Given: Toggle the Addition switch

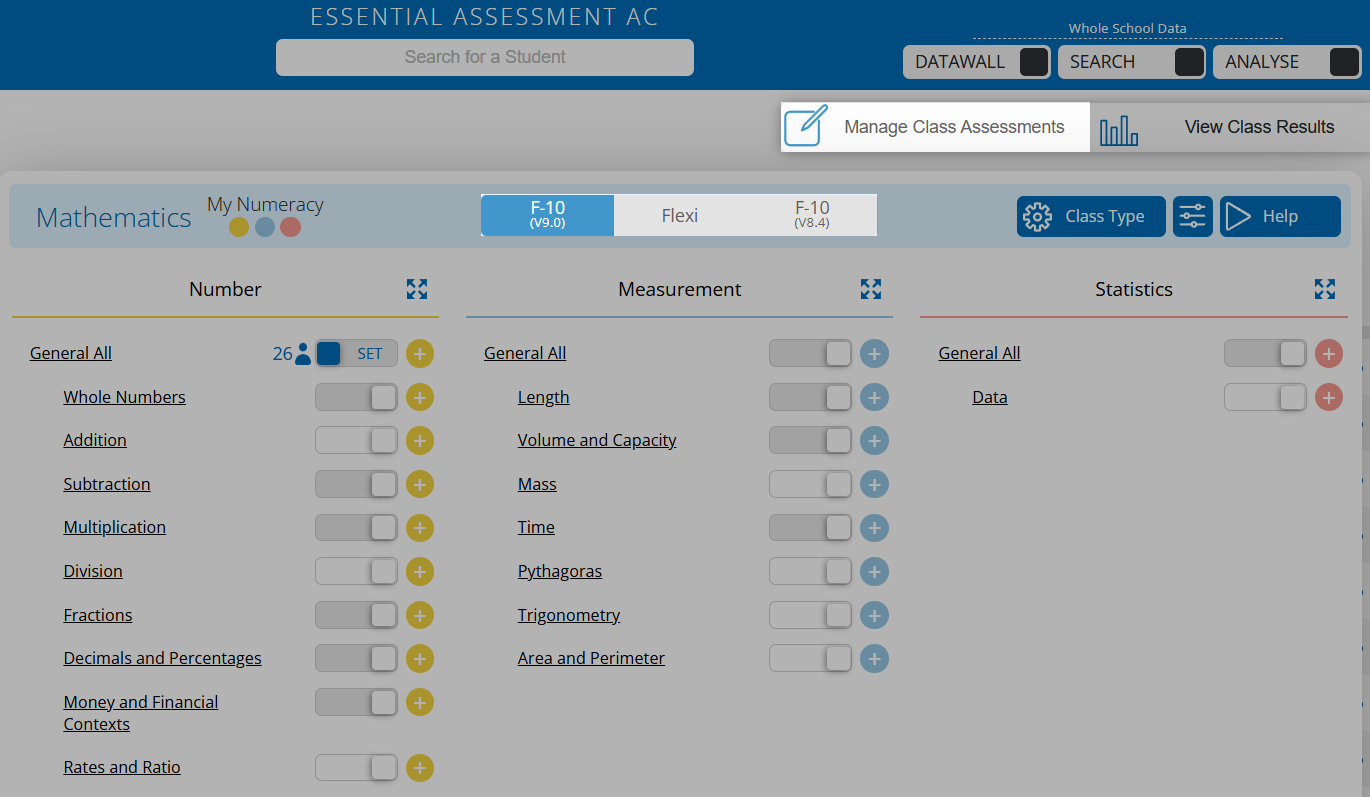Looking at the screenshot, I should coord(356,440).
